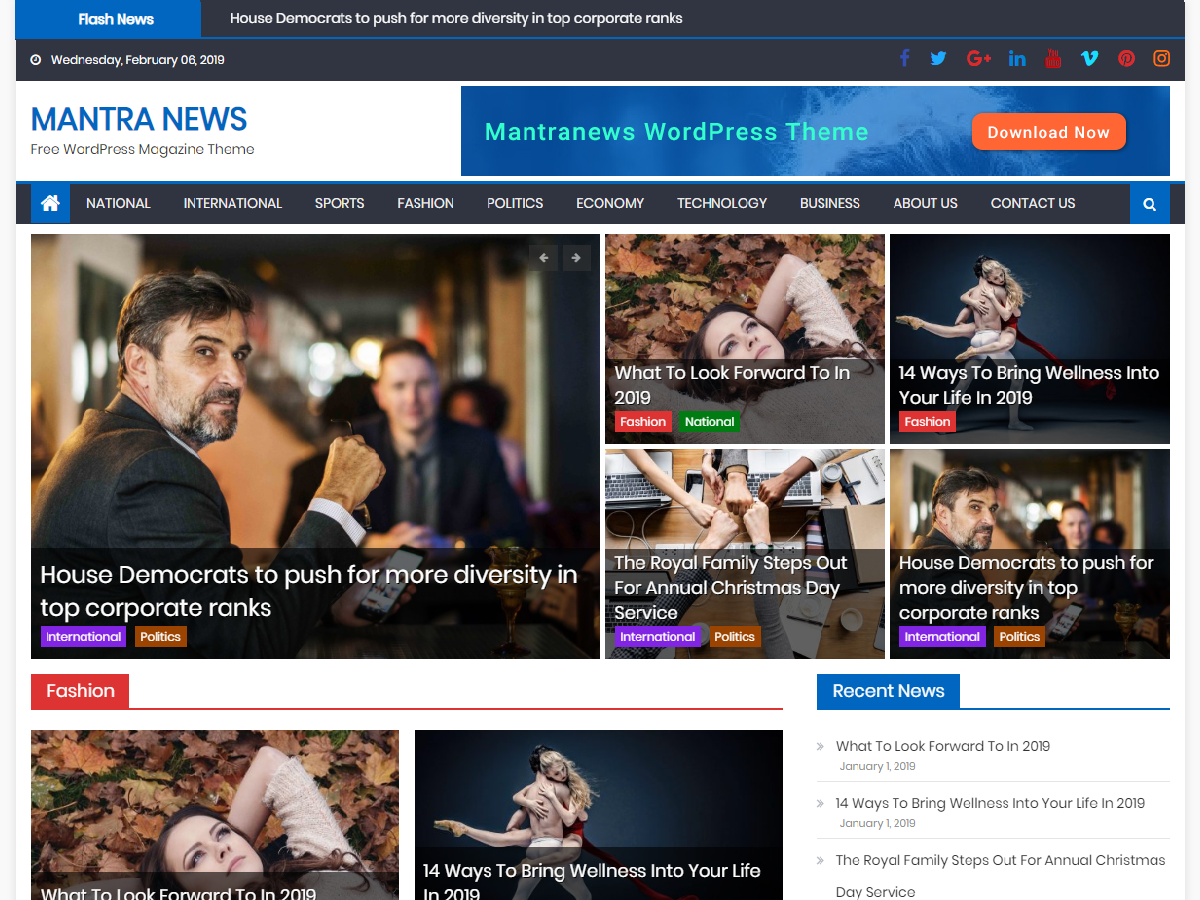This screenshot has width=1200, height=900.
Task: Show previous slide in featured slider
Action: (543, 258)
